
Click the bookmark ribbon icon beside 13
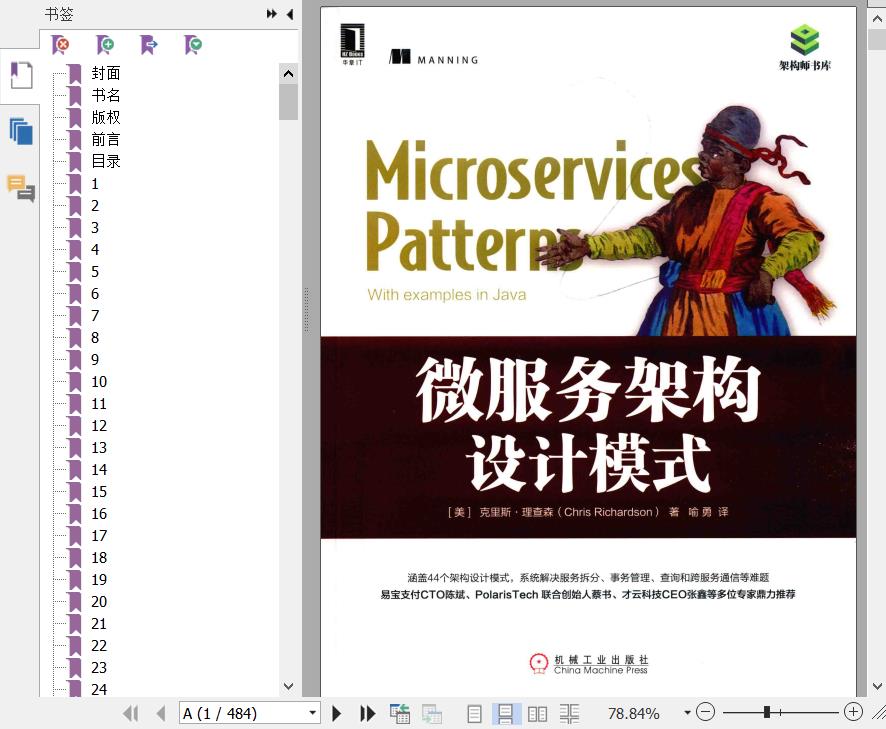[75, 448]
